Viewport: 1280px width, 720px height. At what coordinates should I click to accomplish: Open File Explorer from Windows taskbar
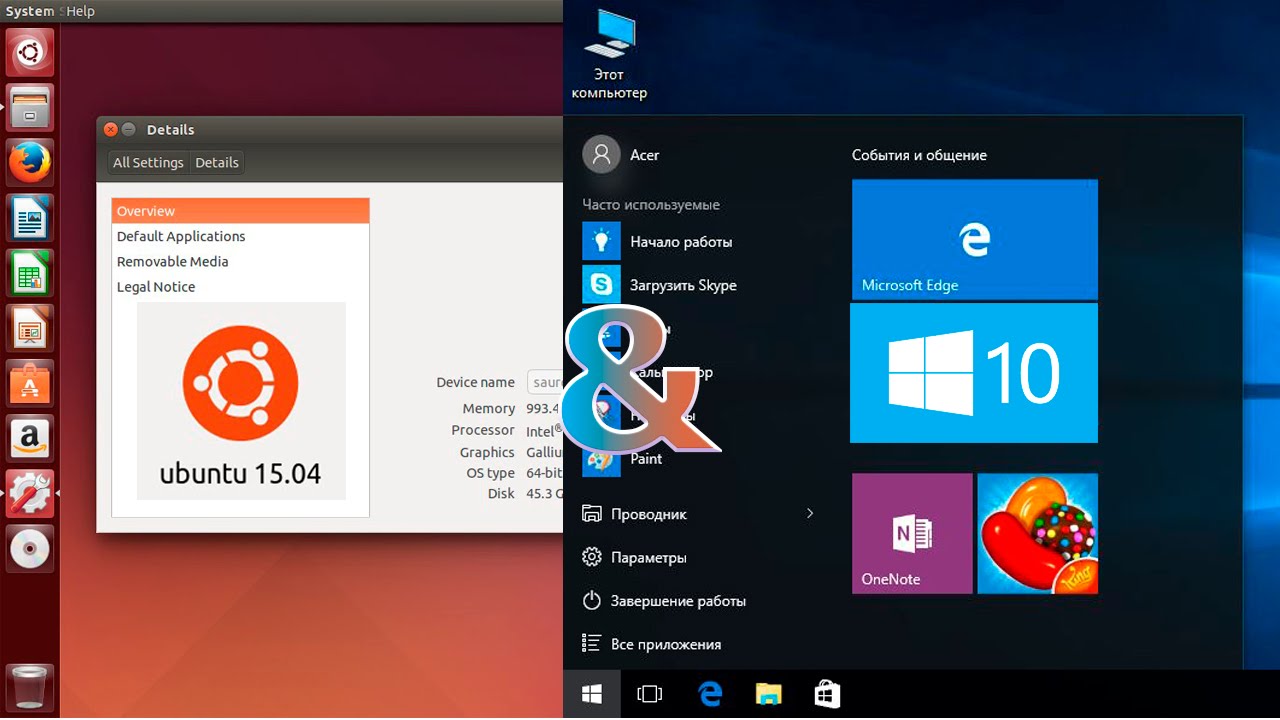(768, 694)
